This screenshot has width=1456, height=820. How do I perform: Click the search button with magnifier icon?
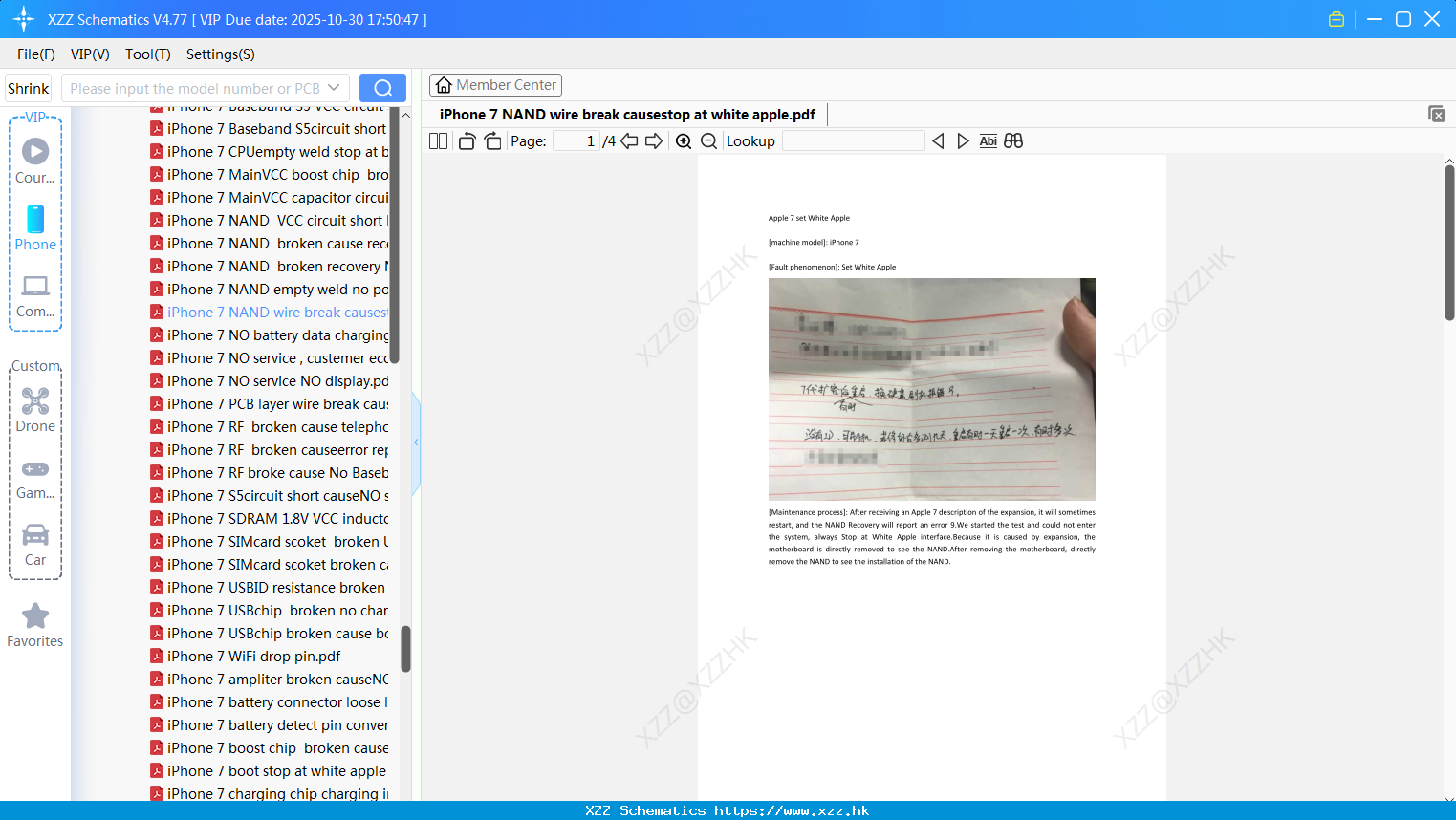[382, 88]
